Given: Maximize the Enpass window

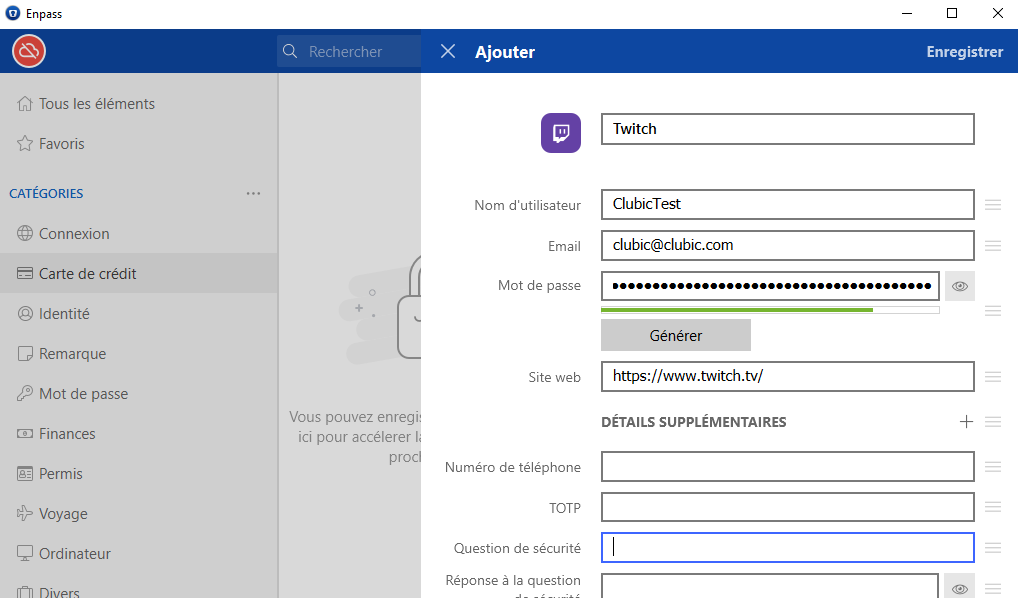Looking at the screenshot, I should click(x=952, y=13).
